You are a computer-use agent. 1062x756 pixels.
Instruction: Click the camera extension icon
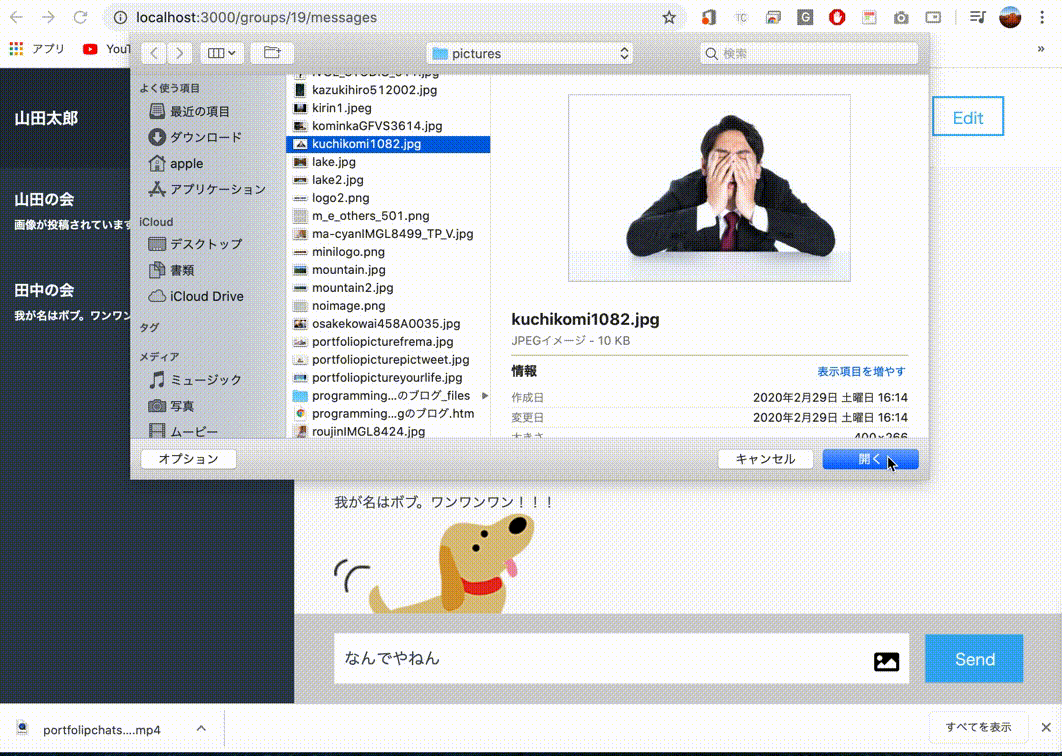[x=901, y=17]
